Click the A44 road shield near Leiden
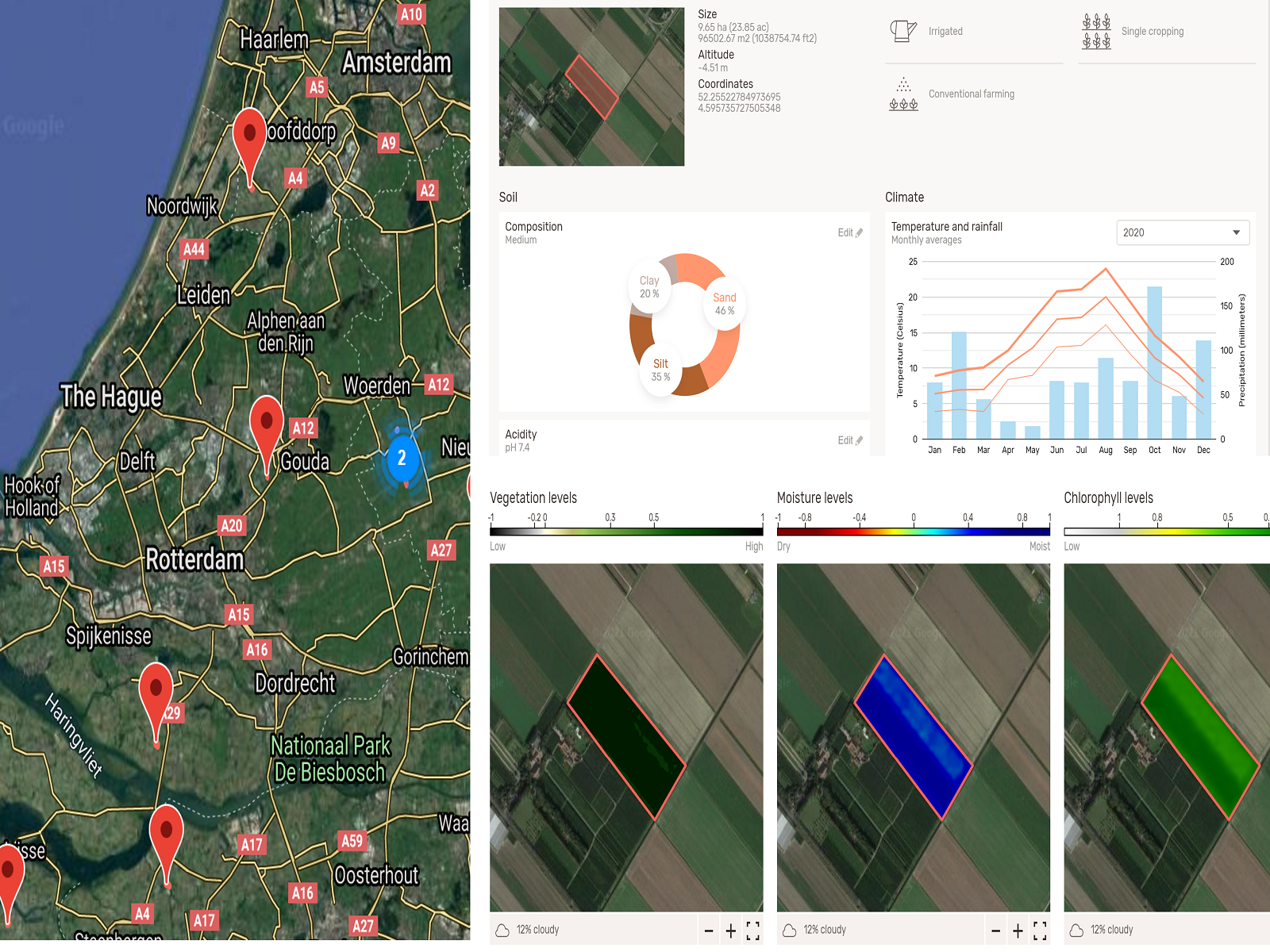The image size is (1270, 952). [194, 249]
